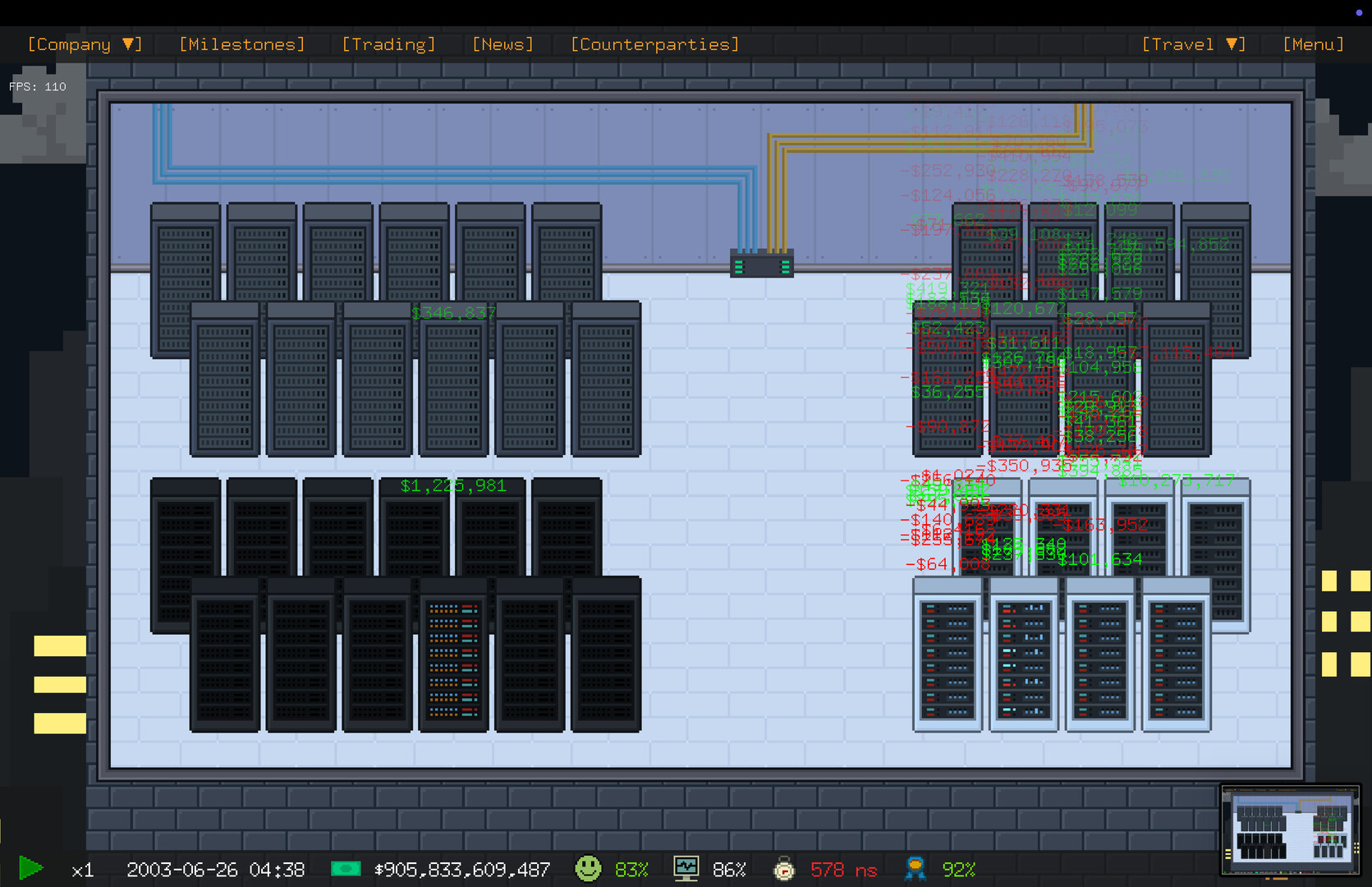Click the smiley happiness icon showing 83%
1372x887 pixels.
point(590,868)
